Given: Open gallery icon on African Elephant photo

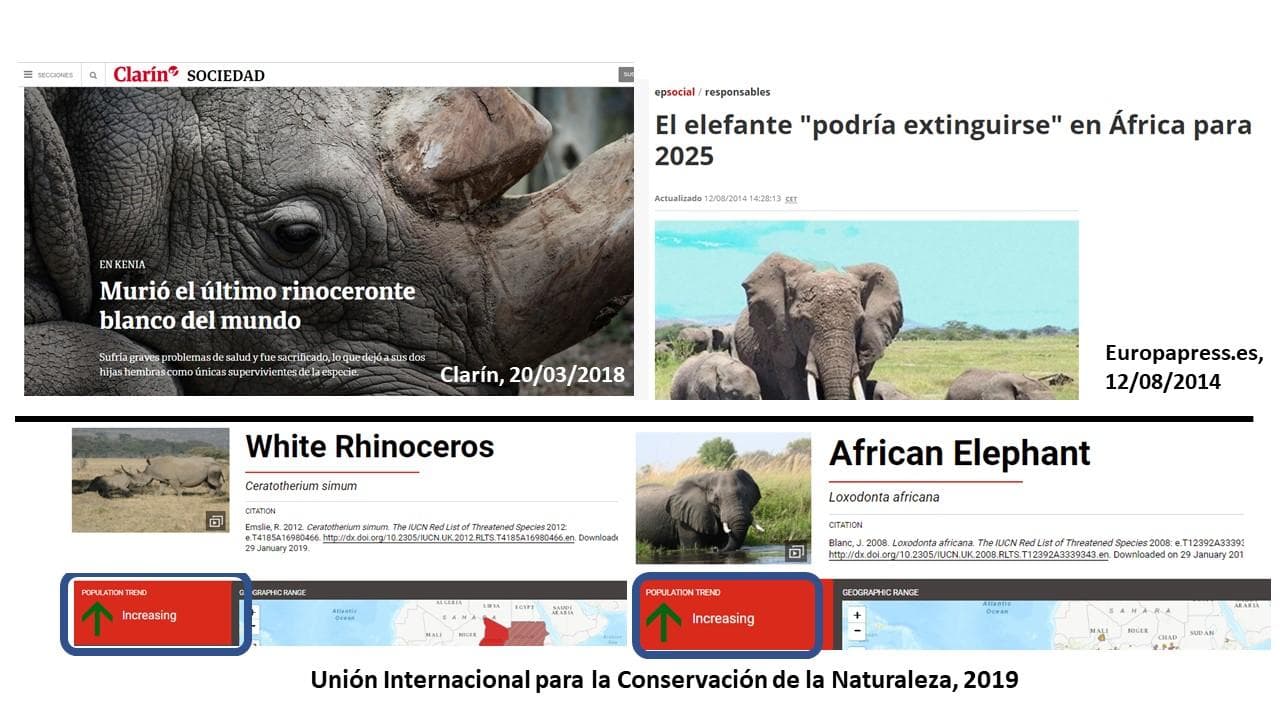Looking at the screenshot, I should click(796, 551).
